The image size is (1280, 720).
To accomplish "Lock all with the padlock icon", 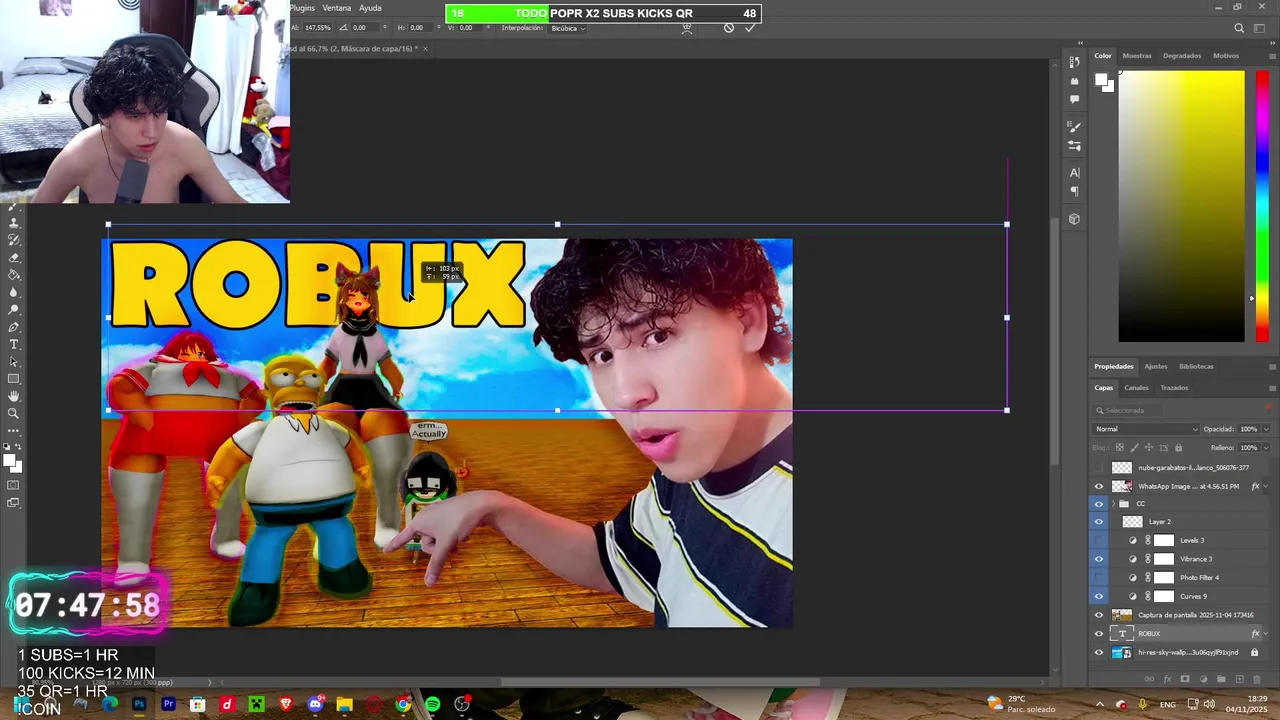I will click(x=1178, y=448).
